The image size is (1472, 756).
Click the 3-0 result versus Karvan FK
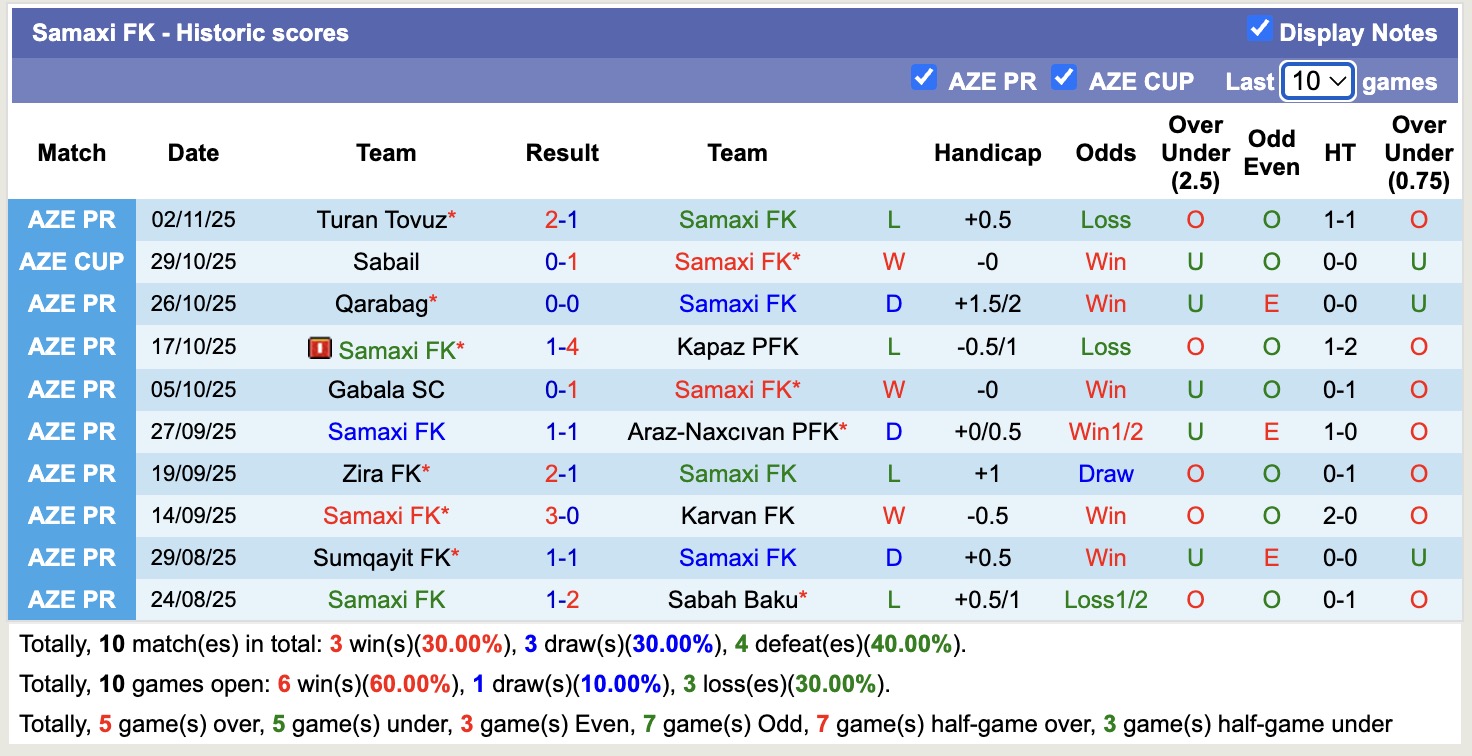562,516
